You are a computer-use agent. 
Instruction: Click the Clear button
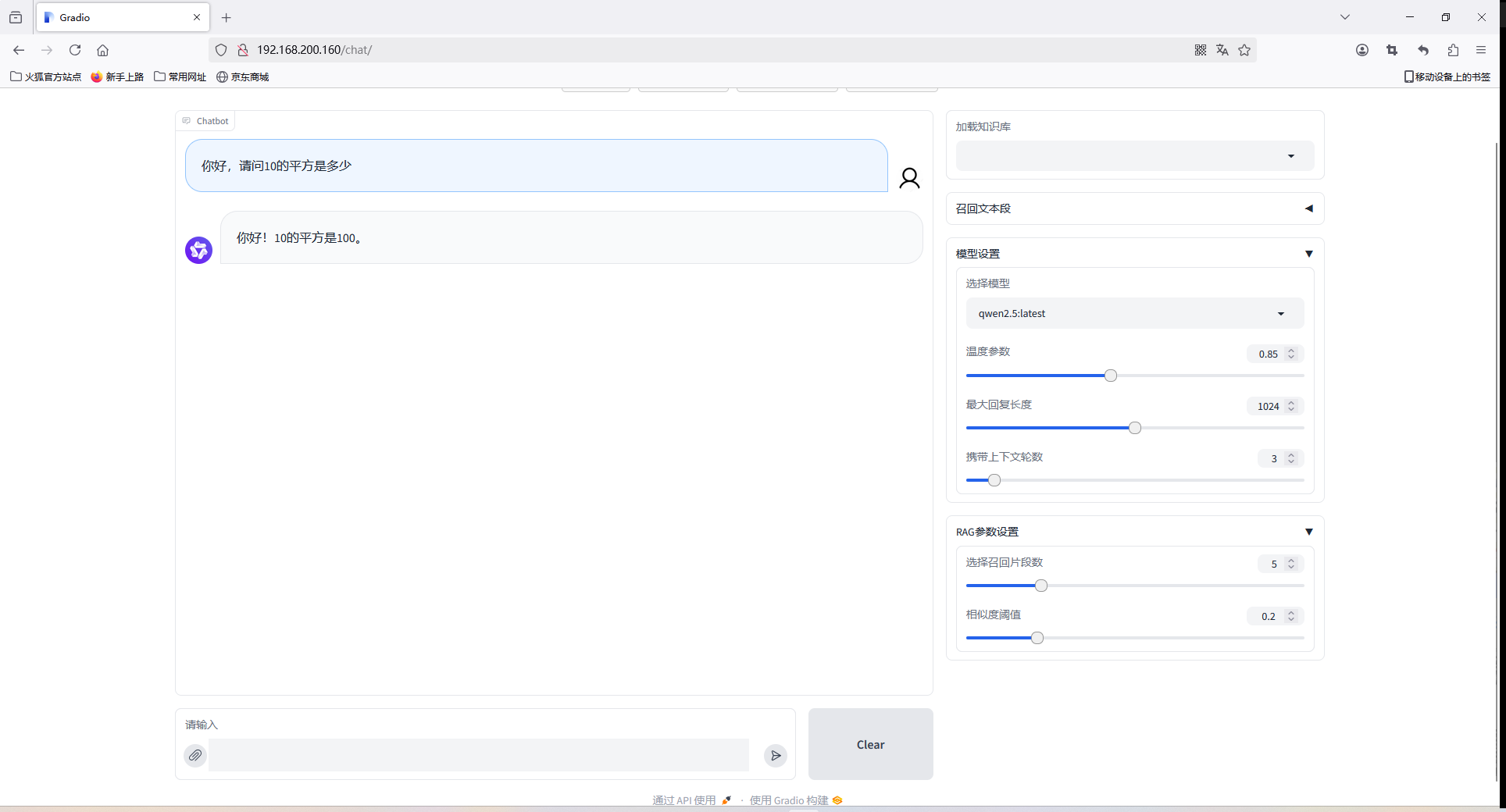[x=871, y=744]
